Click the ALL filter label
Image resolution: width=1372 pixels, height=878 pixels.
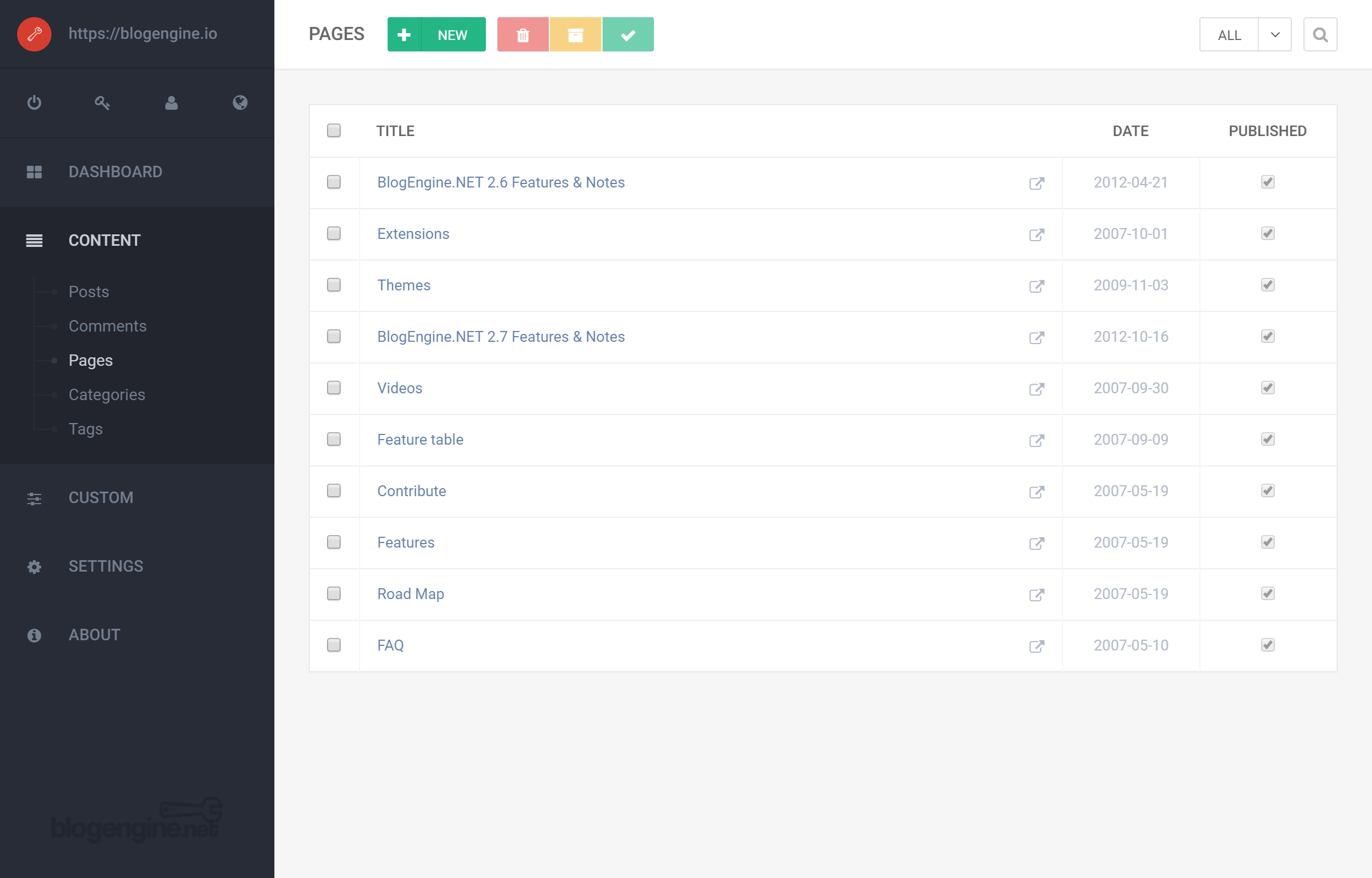pyautogui.click(x=1229, y=35)
